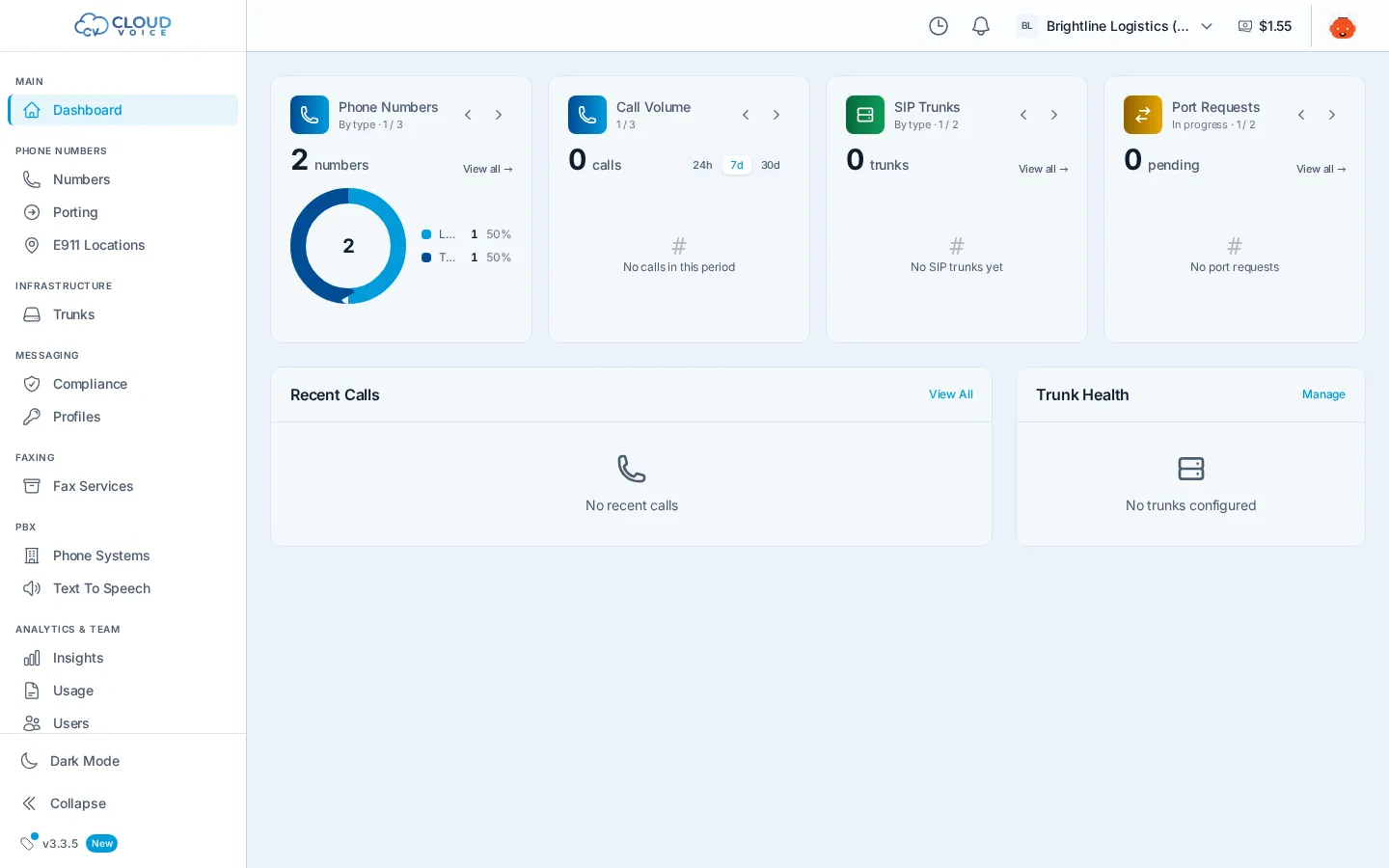Click the Port Requests orange icon
The height and width of the screenshot is (868, 1389).
1143,115
